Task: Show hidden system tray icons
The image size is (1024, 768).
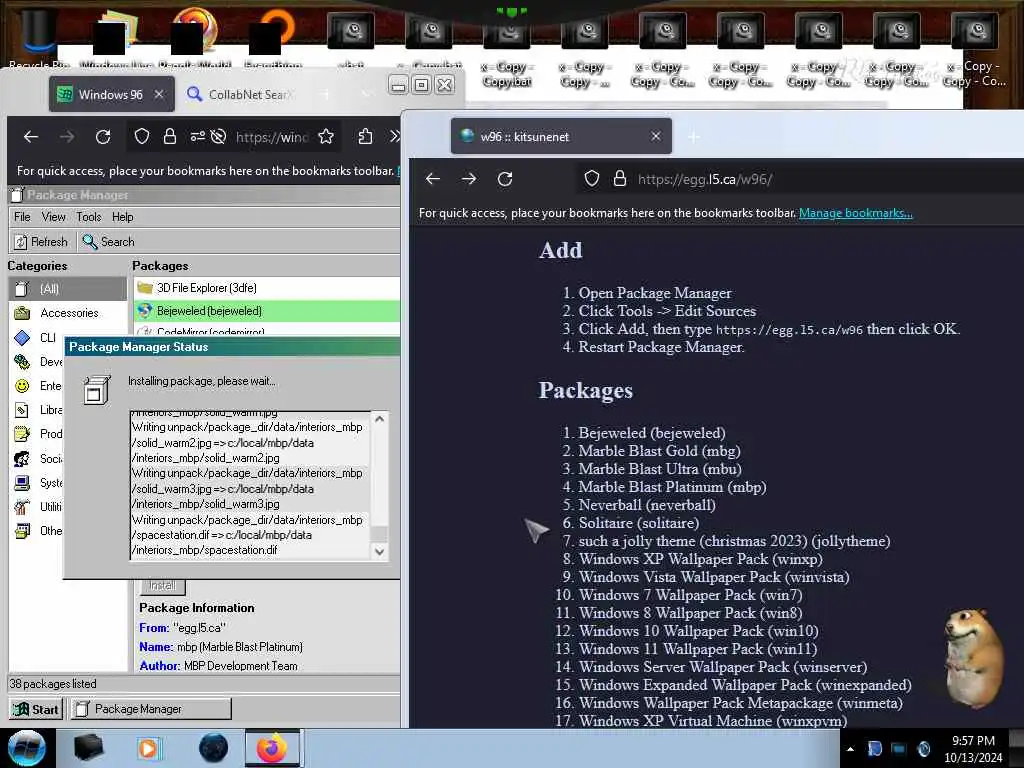Action: (x=850, y=749)
